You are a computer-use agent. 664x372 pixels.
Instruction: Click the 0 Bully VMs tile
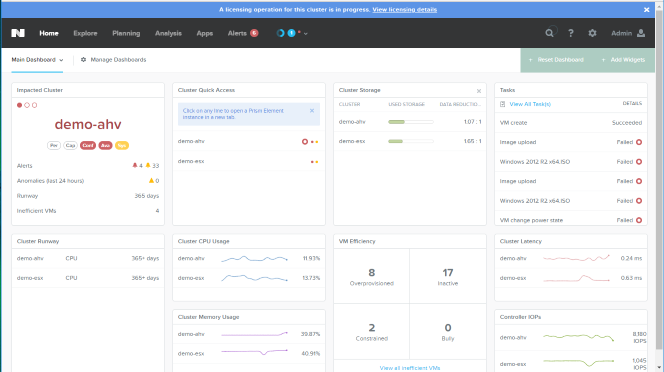pos(448,331)
